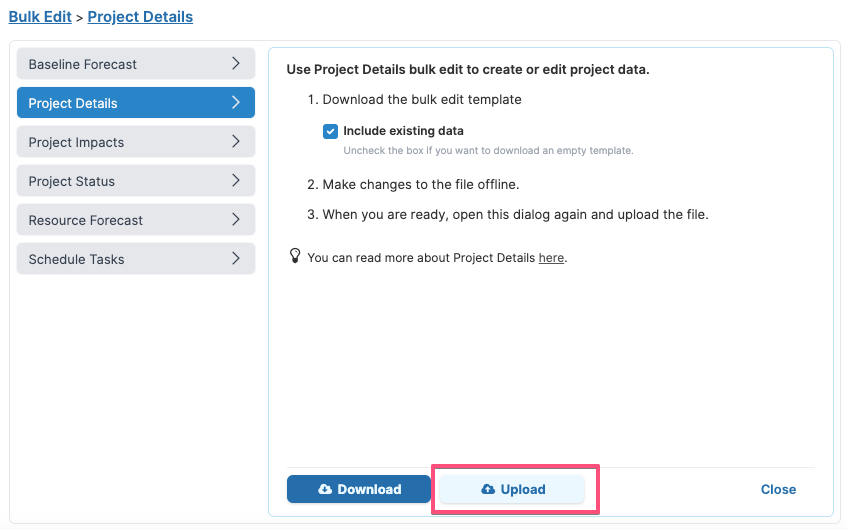Viewport: 847px width, 529px height.
Task: Toggle the Include existing data checkbox
Action: point(331,131)
